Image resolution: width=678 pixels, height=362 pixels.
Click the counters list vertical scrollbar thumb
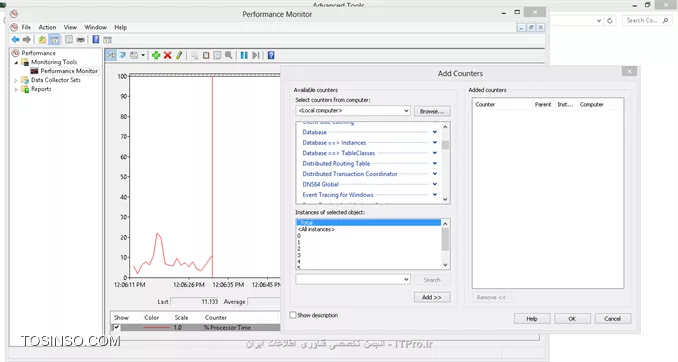coord(445,145)
